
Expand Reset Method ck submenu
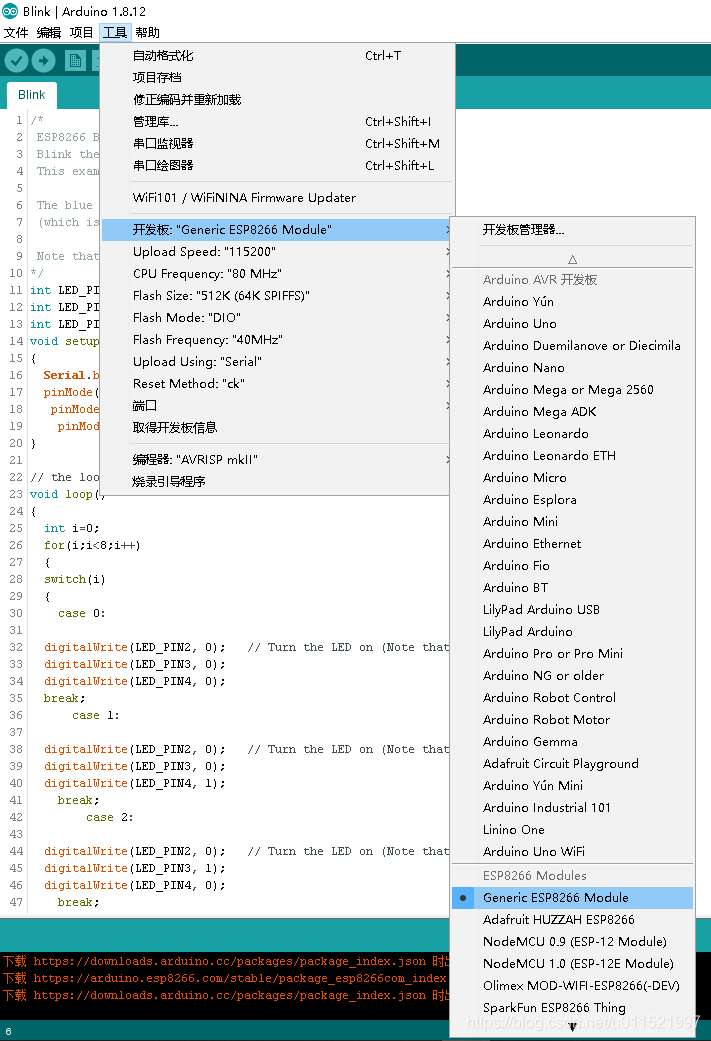[x=277, y=383]
